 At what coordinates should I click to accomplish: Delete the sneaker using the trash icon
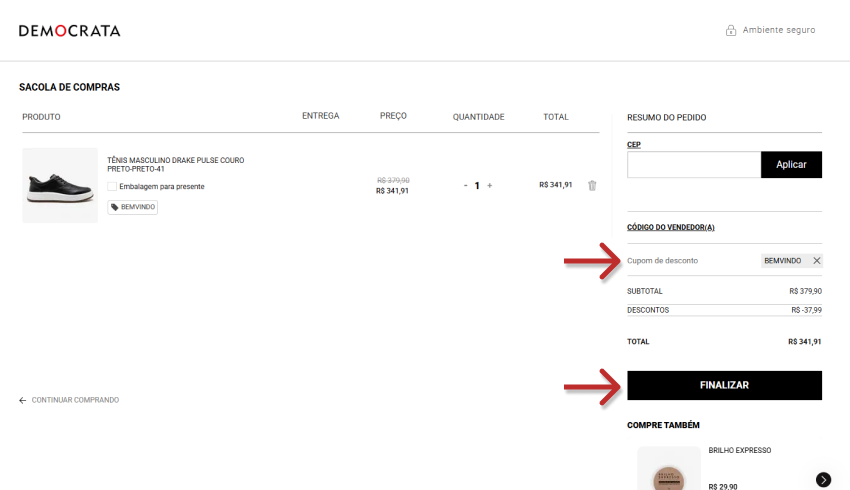coord(592,185)
